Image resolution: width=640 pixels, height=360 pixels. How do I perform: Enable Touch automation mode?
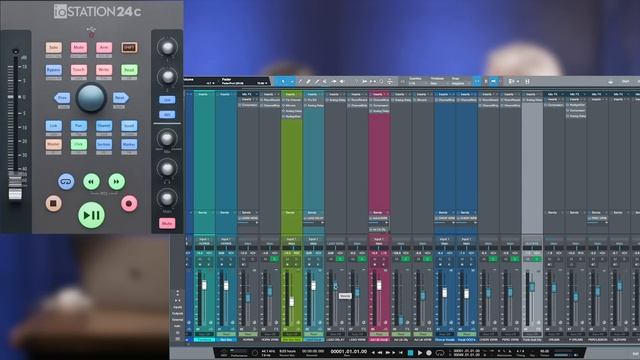pos(78,70)
